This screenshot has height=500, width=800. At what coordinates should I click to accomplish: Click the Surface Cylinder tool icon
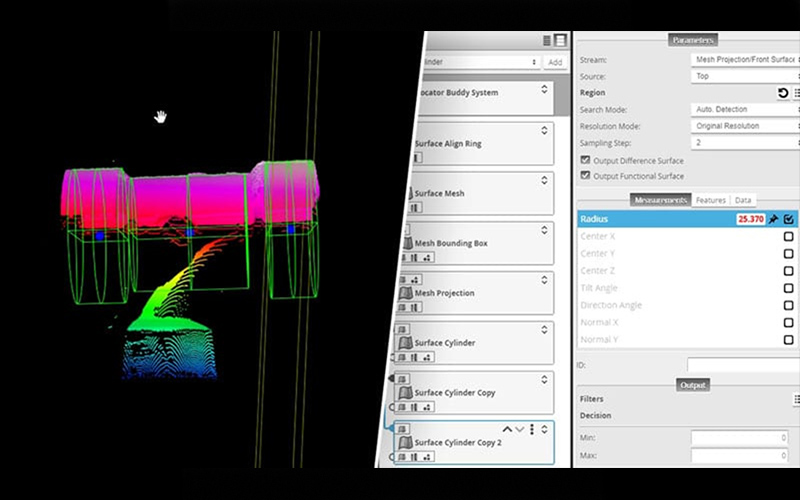pyautogui.click(x=407, y=343)
